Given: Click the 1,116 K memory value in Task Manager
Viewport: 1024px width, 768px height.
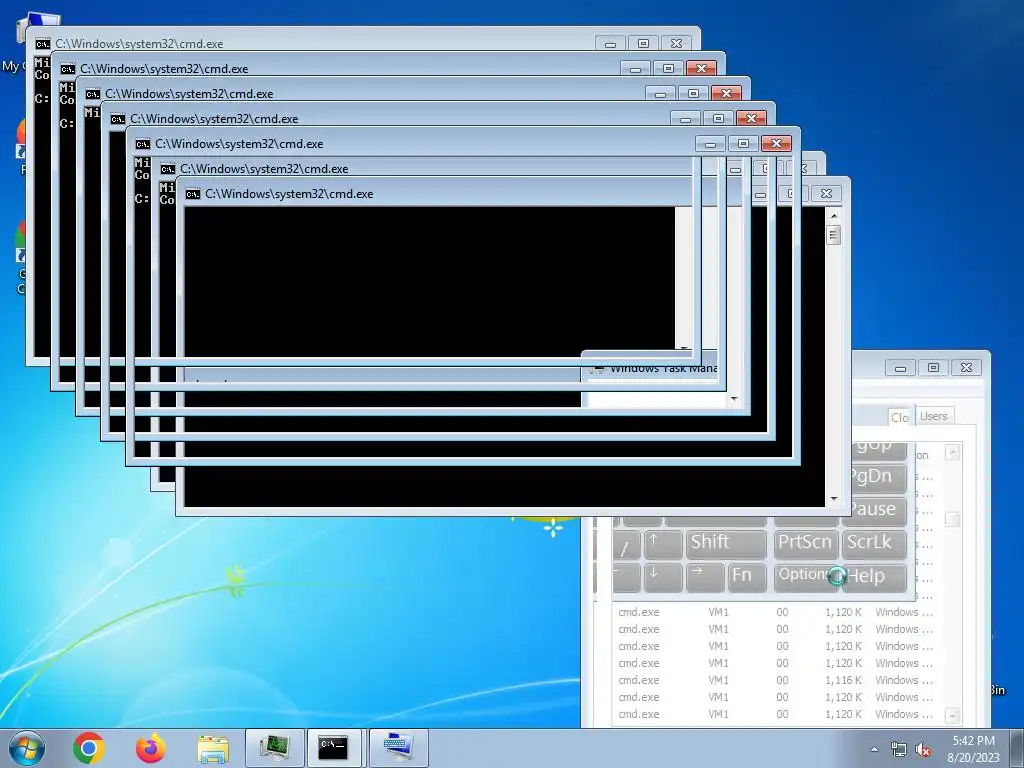Looking at the screenshot, I should 843,680.
